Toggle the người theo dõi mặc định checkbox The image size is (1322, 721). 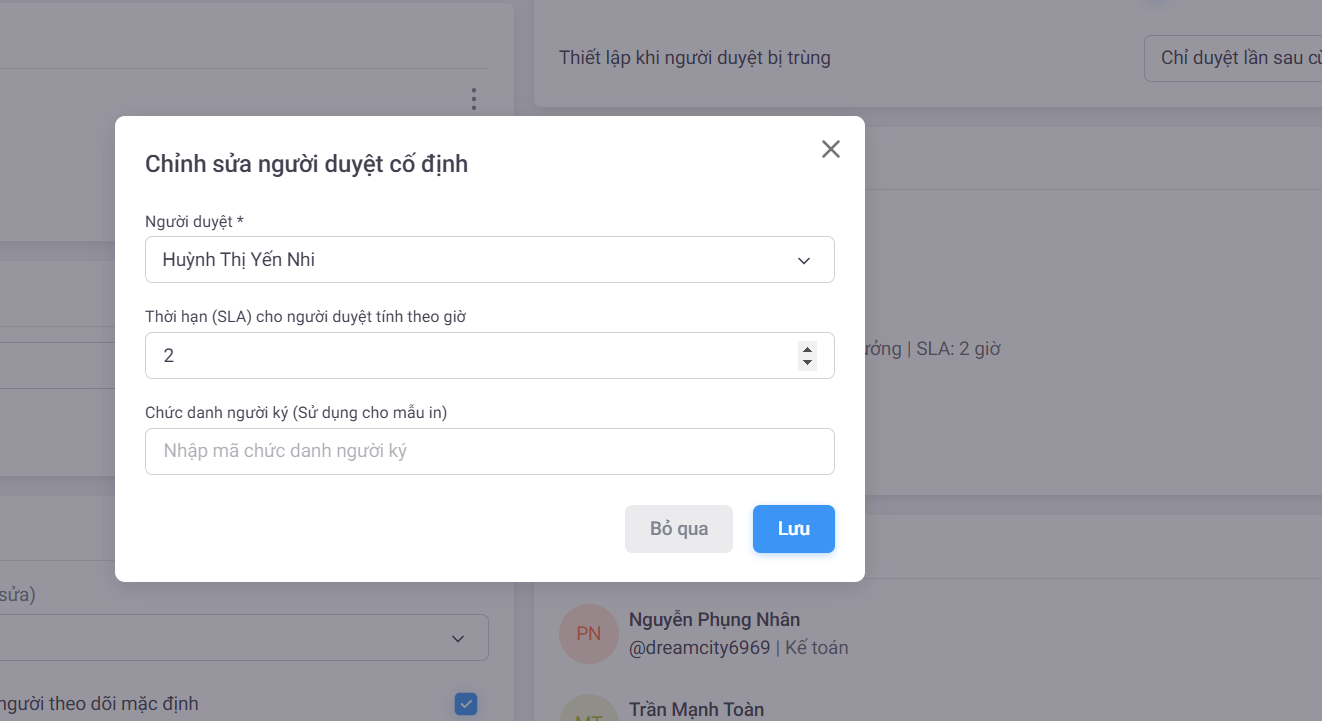465,704
